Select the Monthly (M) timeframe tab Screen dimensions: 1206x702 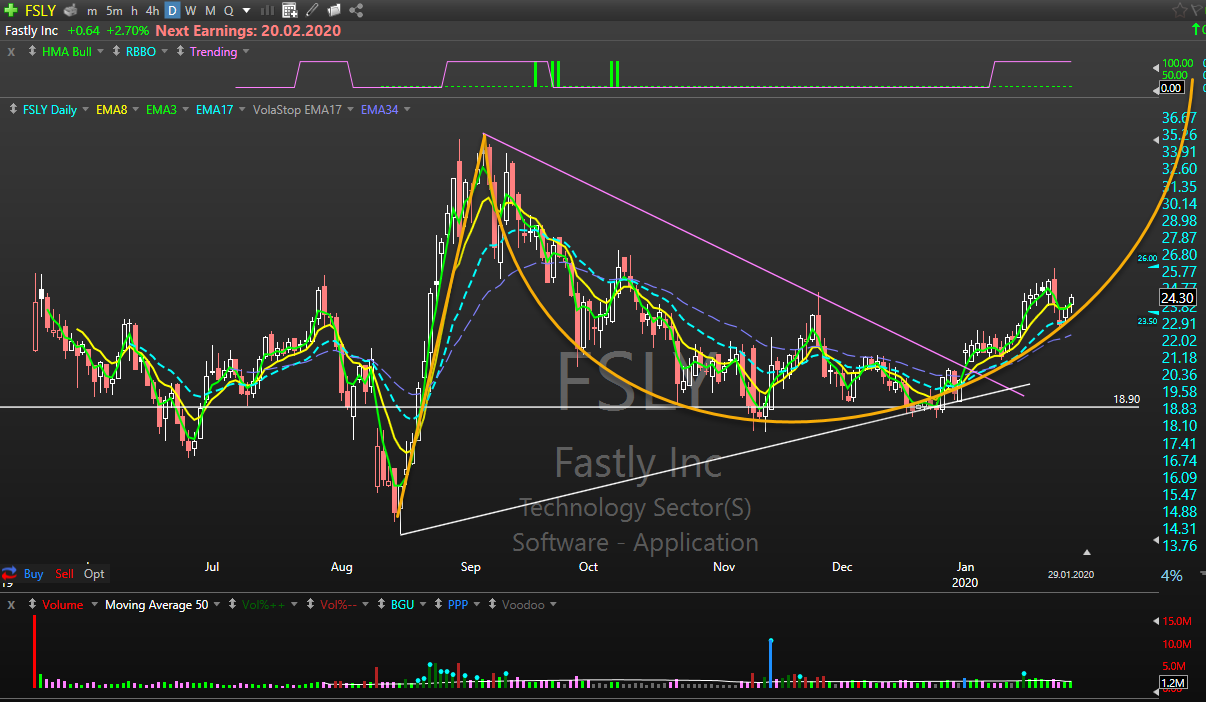tap(210, 11)
